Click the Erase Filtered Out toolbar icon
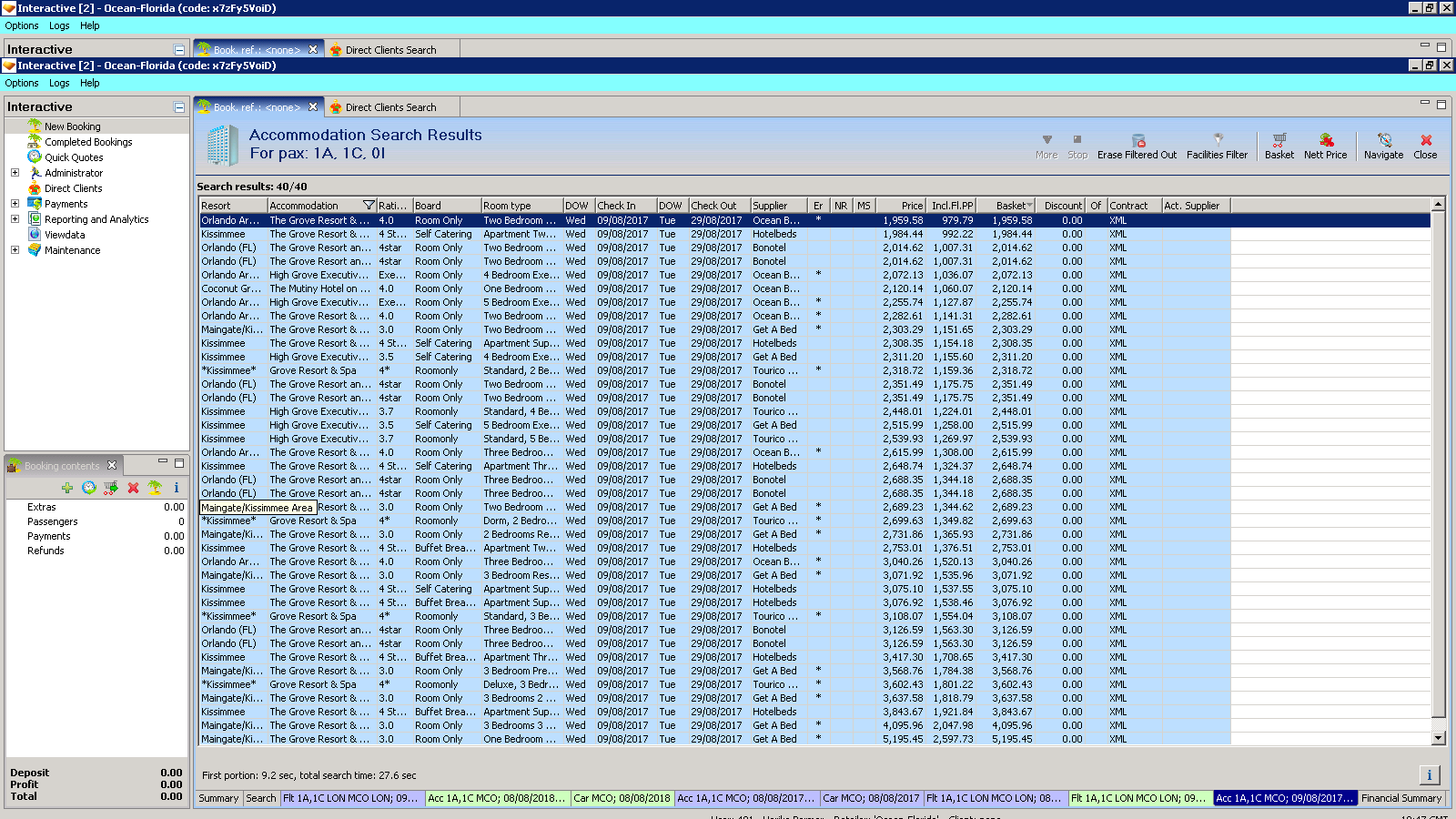Viewport: 1456px width, 819px height. point(1137,140)
